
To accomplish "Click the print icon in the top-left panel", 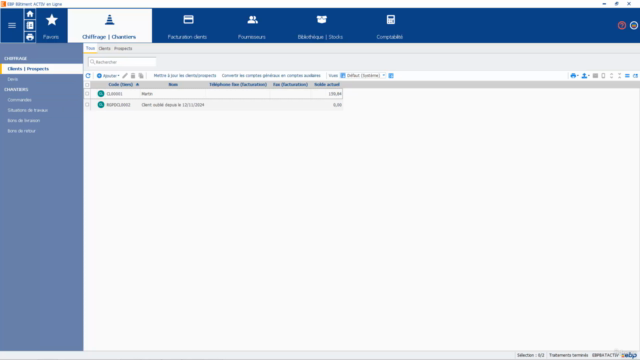I will tap(30, 37).
